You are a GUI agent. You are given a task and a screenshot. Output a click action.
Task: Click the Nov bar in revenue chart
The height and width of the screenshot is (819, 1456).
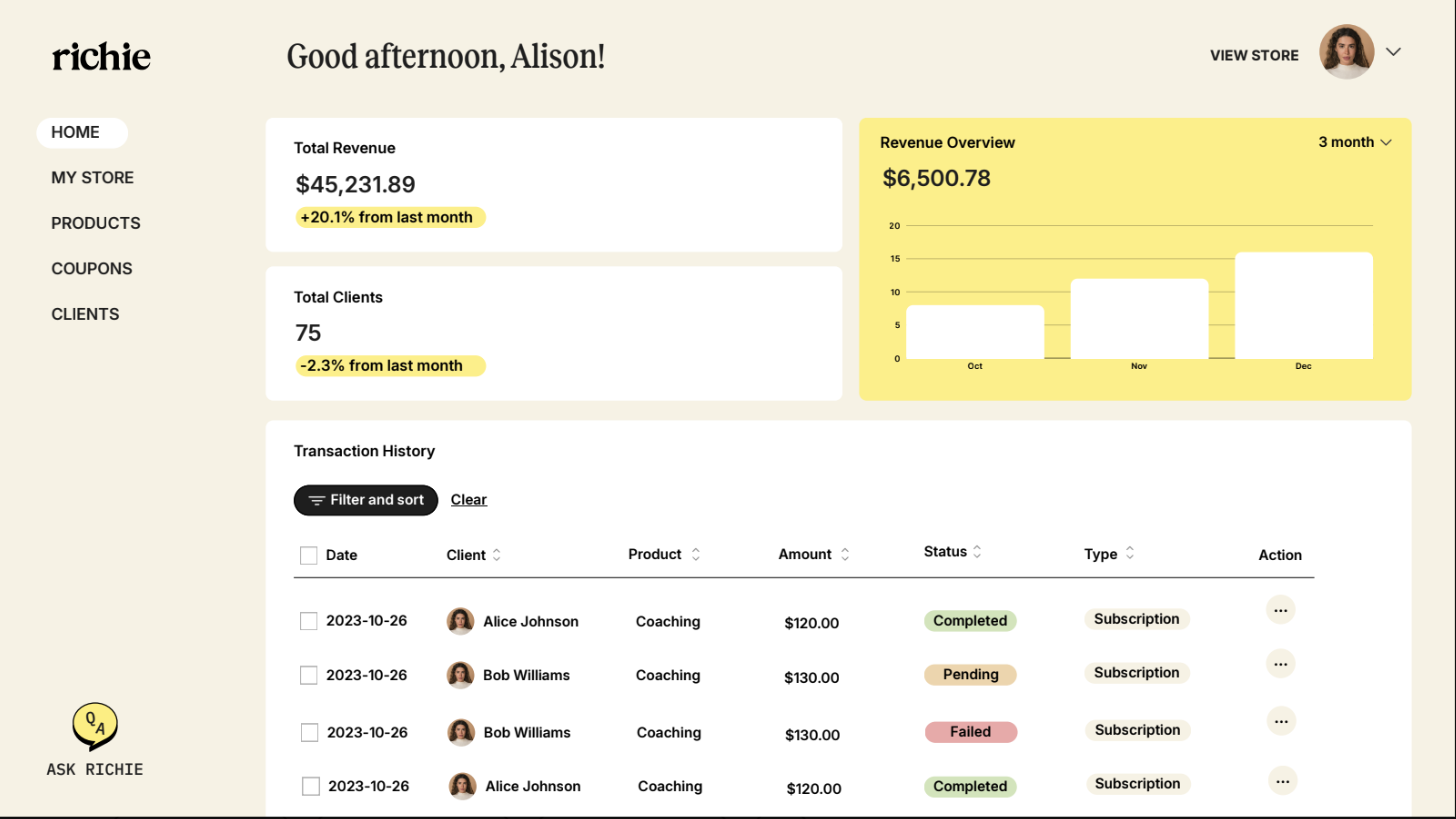click(1139, 319)
